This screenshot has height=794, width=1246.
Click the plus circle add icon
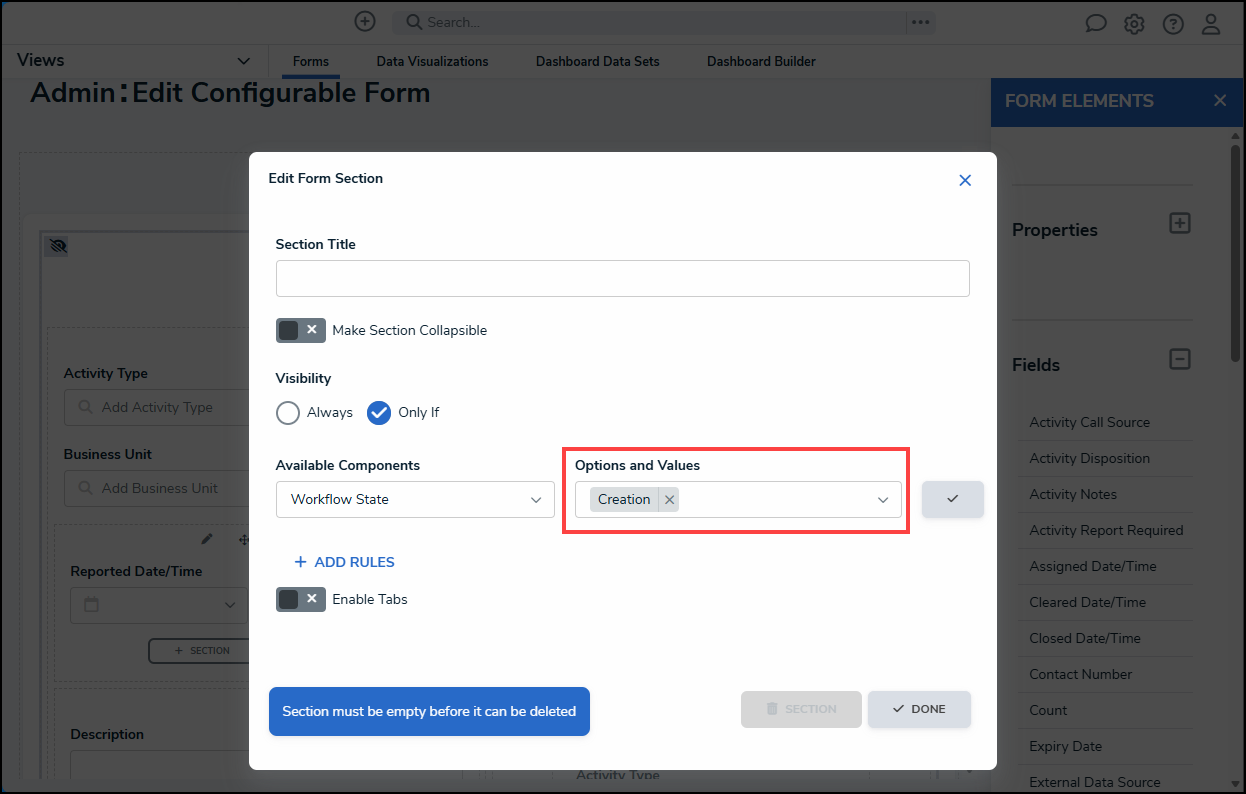coord(366,21)
